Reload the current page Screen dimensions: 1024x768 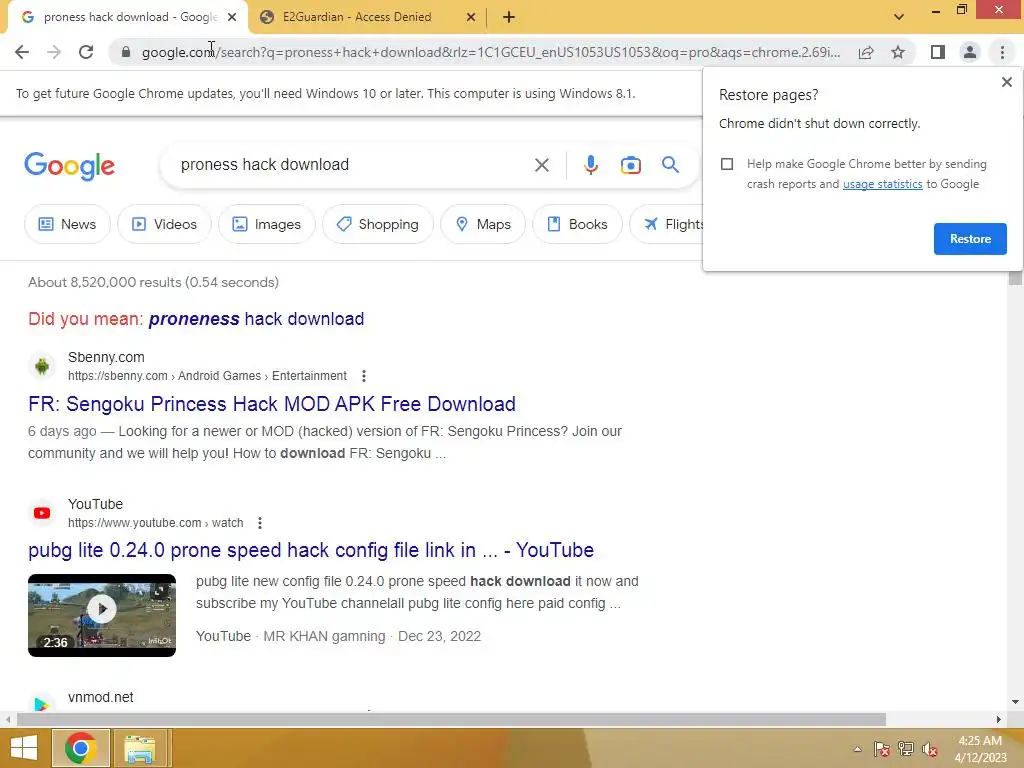tap(86, 52)
